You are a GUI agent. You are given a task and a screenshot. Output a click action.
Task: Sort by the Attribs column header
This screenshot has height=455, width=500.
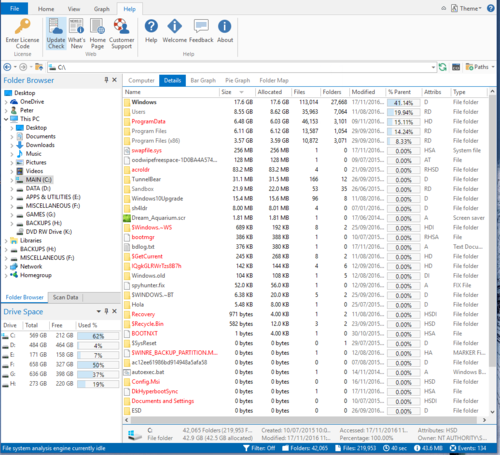[436, 92]
